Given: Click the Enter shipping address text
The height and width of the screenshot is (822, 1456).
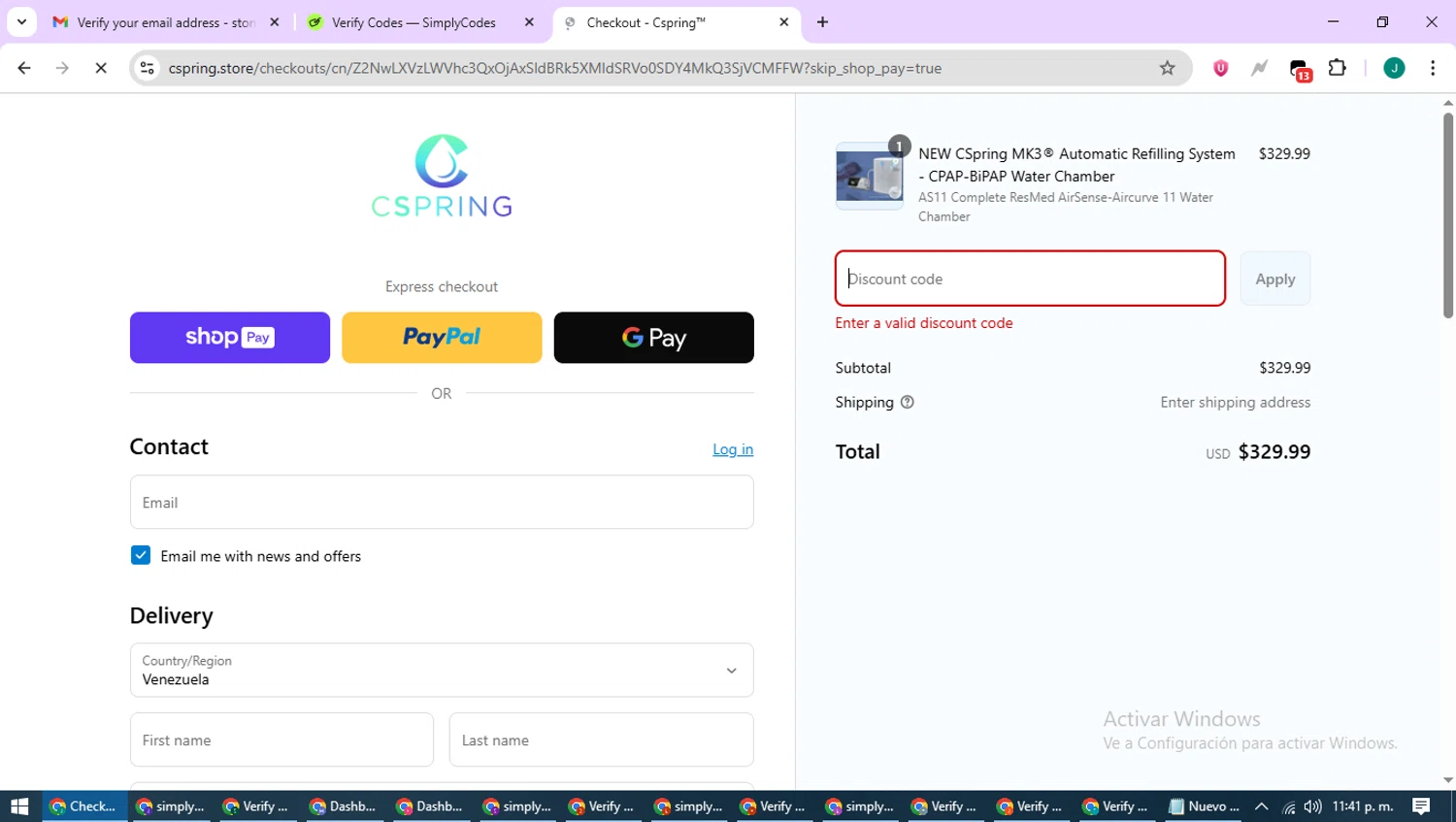Looking at the screenshot, I should point(1236,402).
